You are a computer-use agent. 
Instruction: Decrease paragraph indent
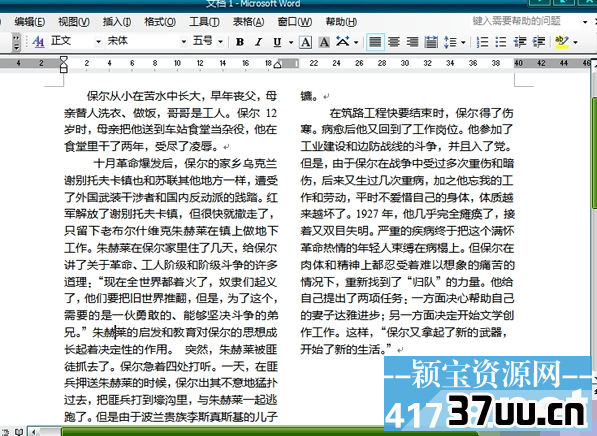pyautogui.click(x=520, y=42)
